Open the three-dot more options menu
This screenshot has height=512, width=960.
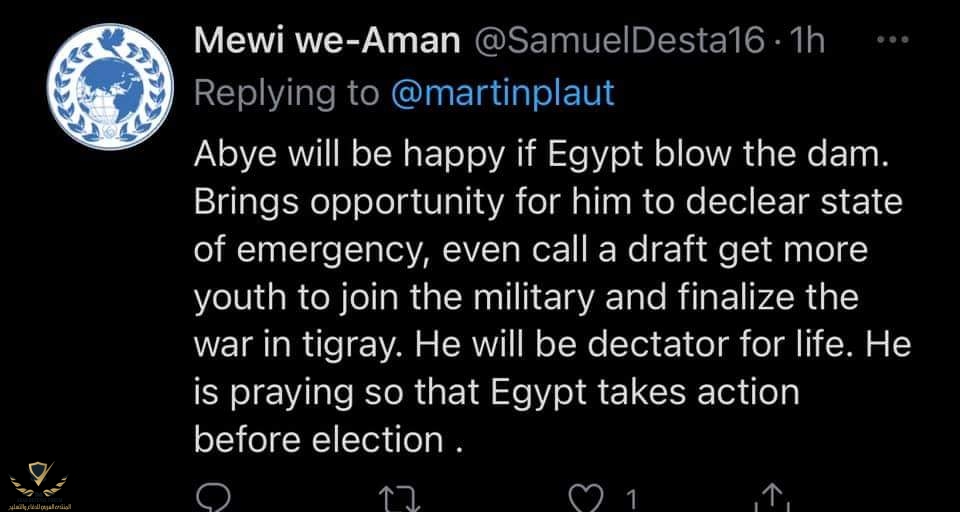coord(891,41)
